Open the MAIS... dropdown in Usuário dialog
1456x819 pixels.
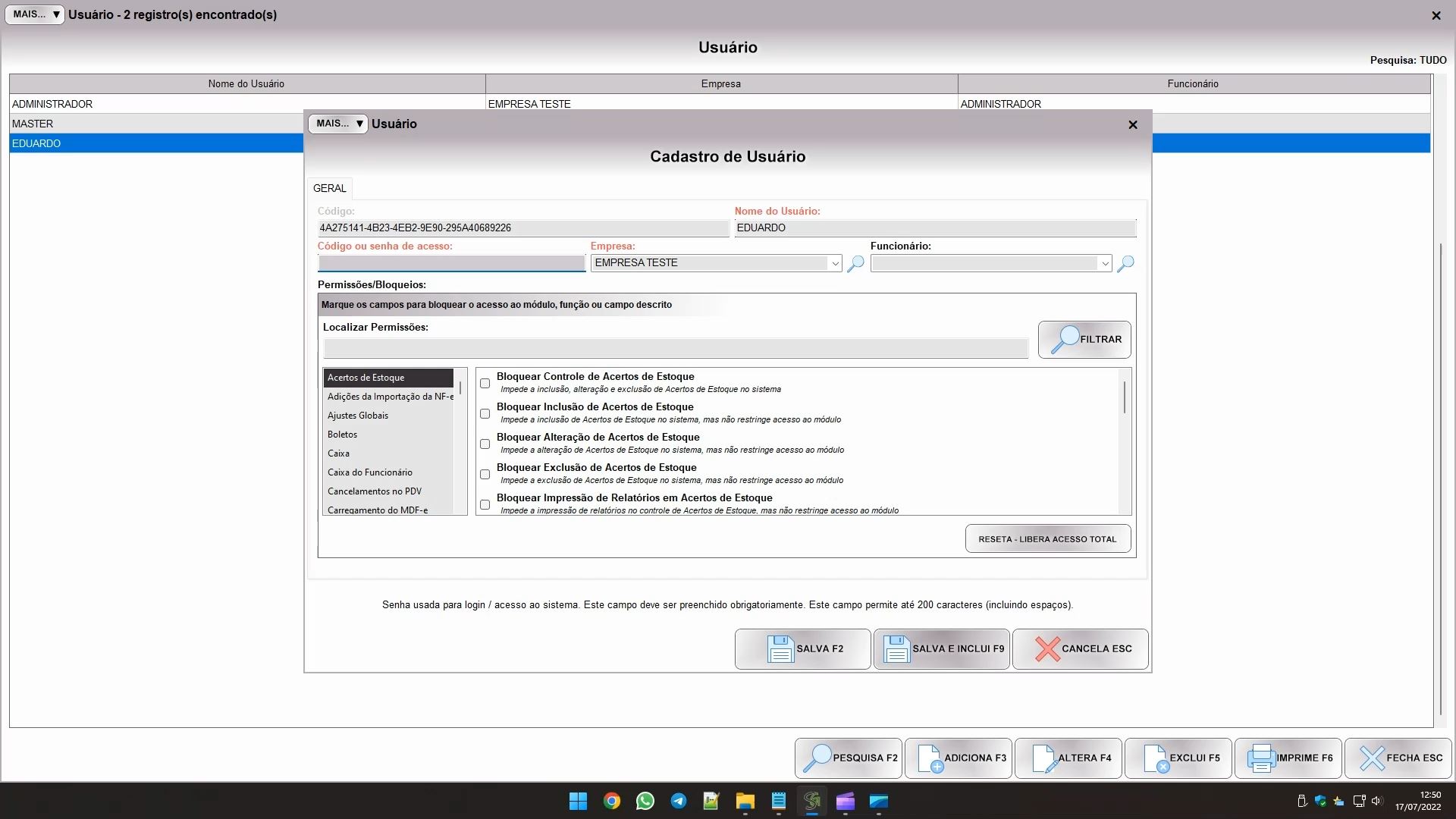[x=338, y=124]
